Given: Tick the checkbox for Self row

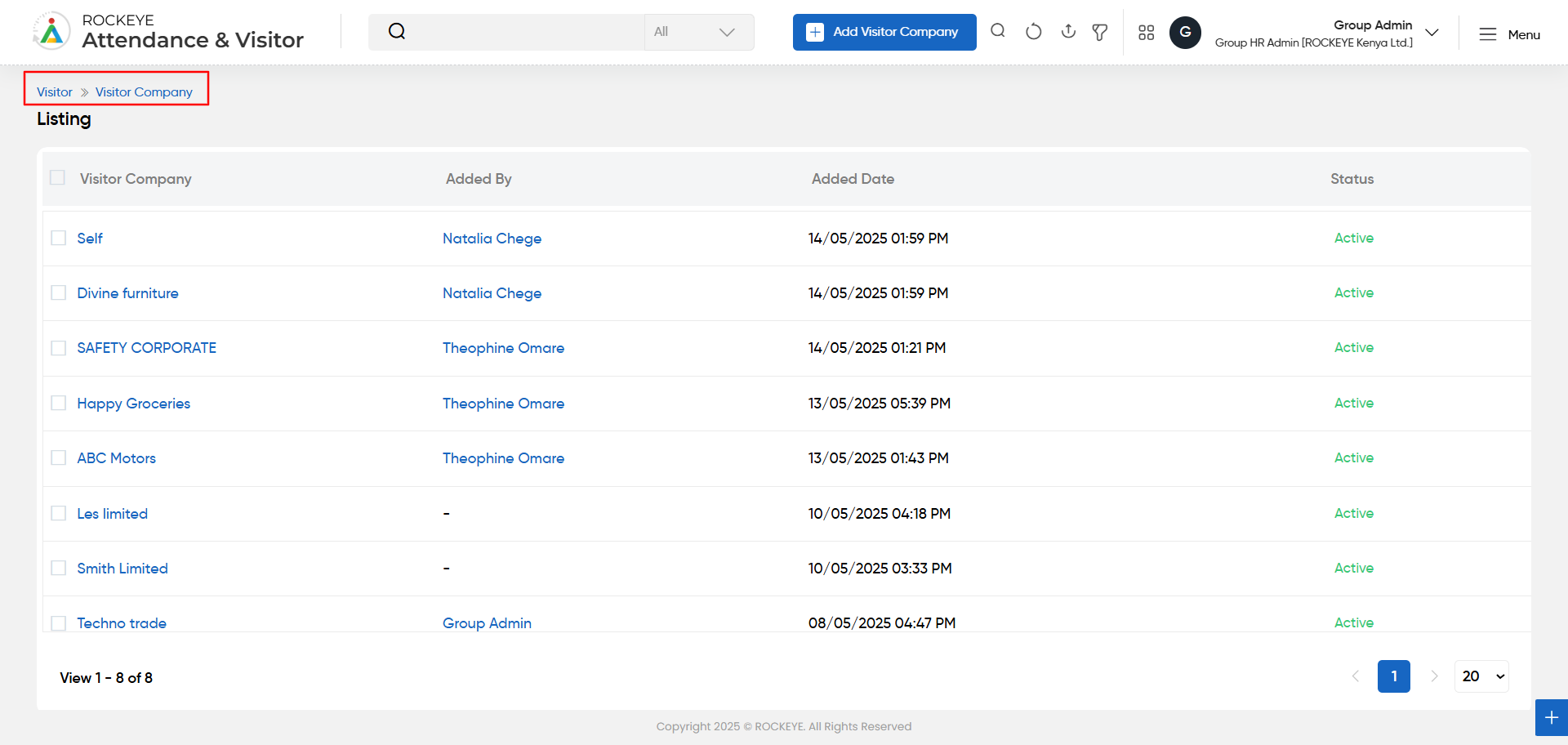Looking at the screenshot, I should [x=58, y=238].
